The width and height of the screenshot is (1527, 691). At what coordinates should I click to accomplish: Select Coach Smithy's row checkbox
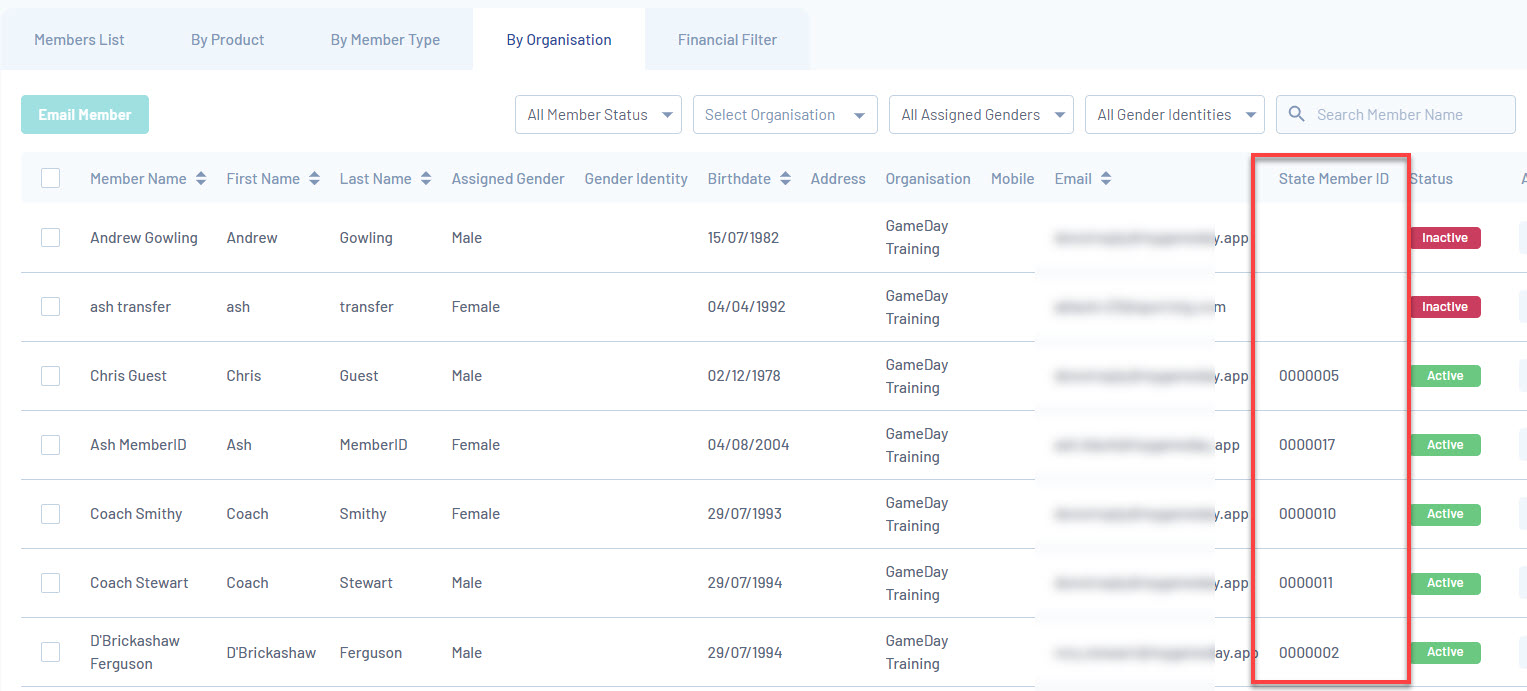pos(50,513)
